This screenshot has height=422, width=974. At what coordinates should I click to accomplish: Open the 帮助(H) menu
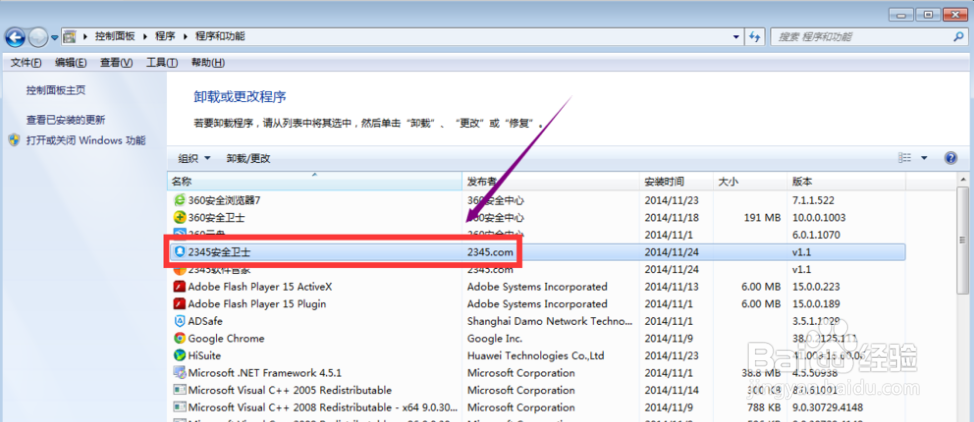coord(208,63)
